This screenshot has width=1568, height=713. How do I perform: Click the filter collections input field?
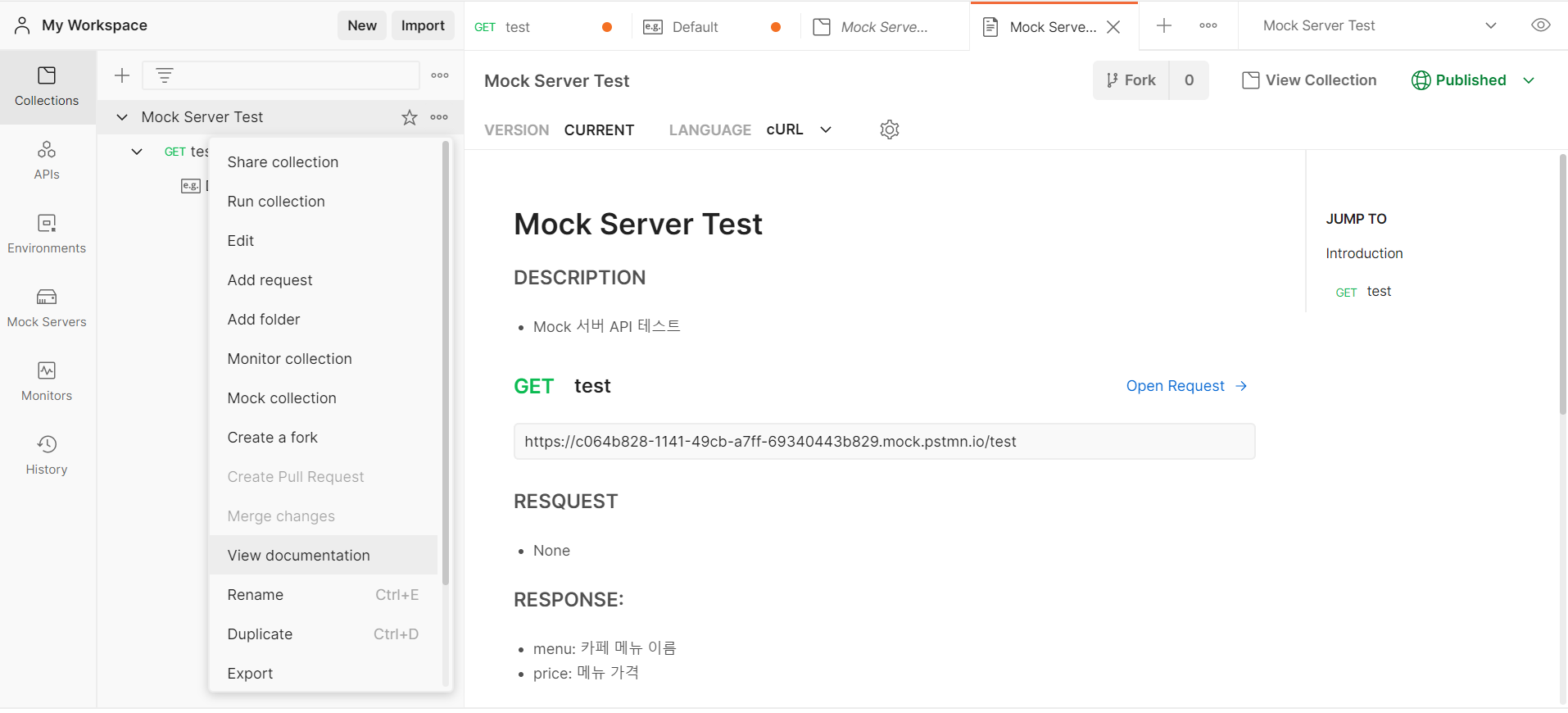[281, 75]
